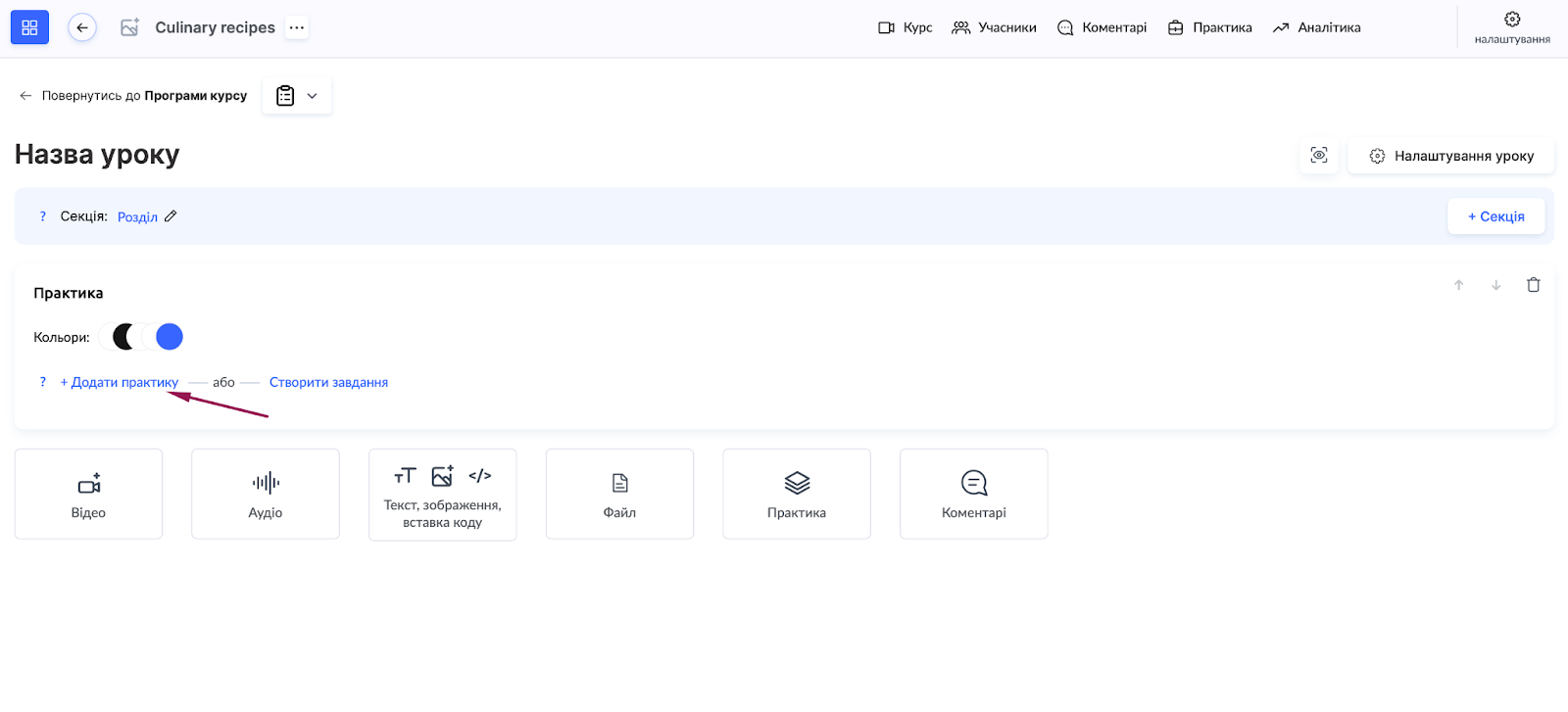Add a Файл block
This screenshot has width=1568, height=712.
pos(619,495)
